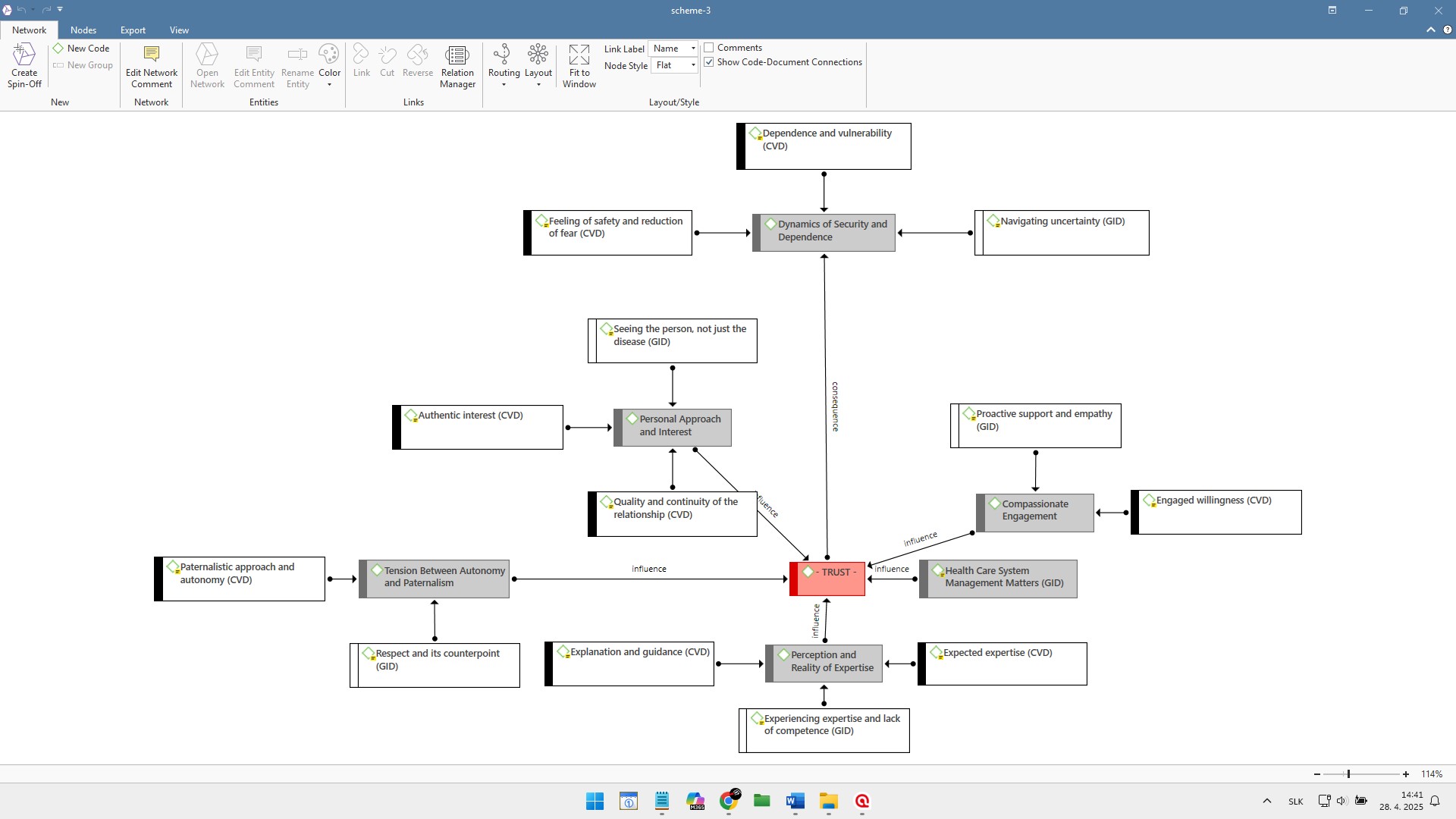1456x819 pixels.
Task: Open quick access toolbar customize arrow
Action: coord(60,10)
